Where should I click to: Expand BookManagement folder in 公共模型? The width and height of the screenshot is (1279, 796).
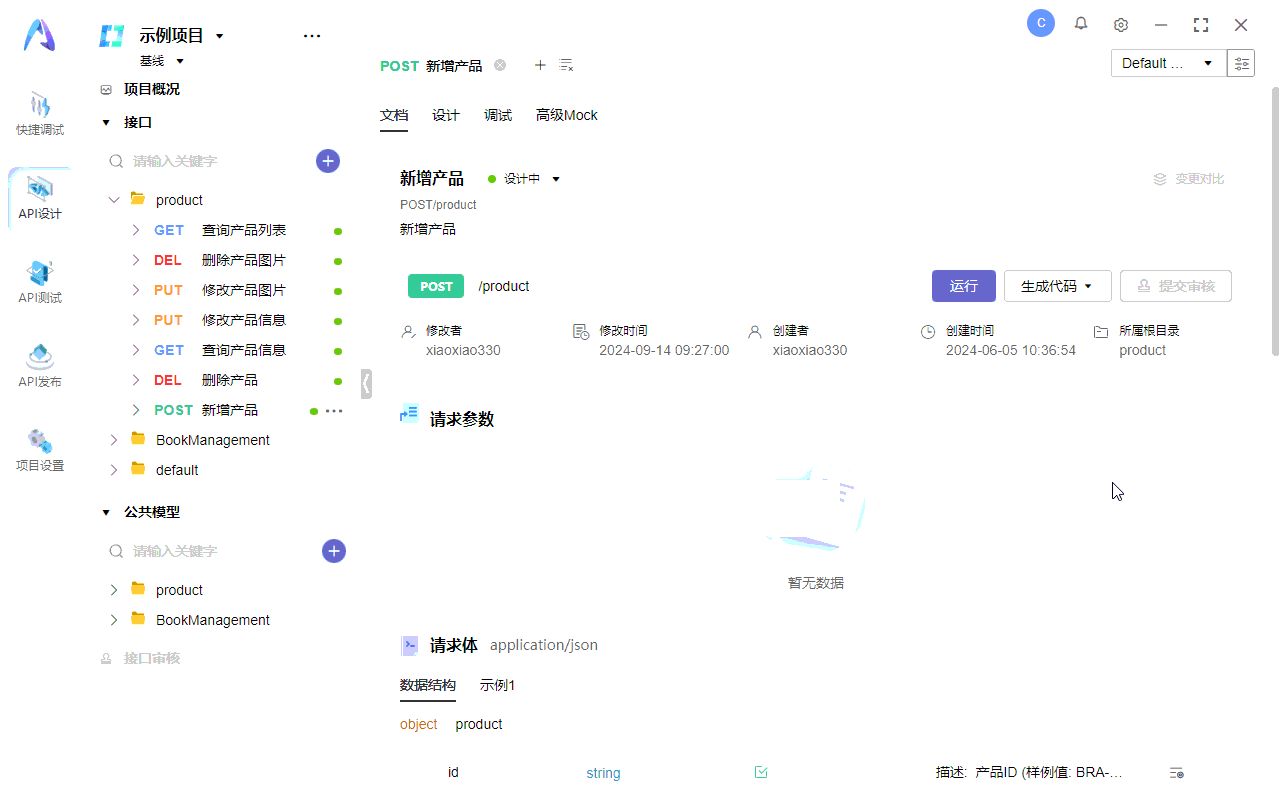(113, 620)
